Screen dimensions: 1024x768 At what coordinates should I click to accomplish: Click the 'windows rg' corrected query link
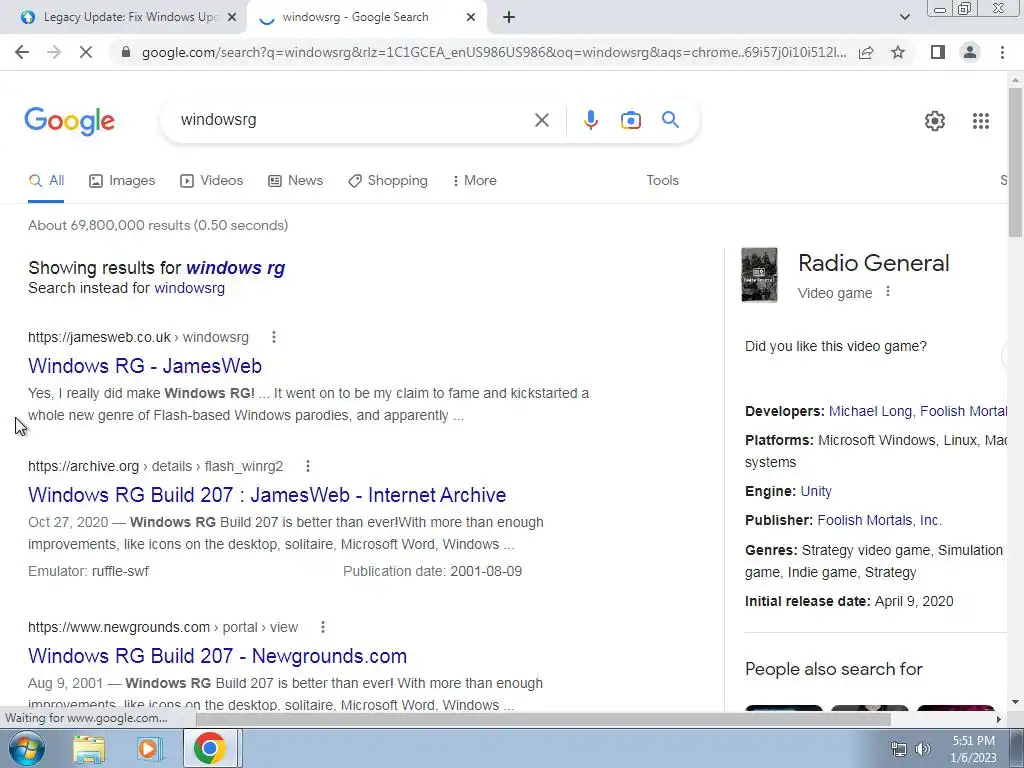click(x=236, y=268)
